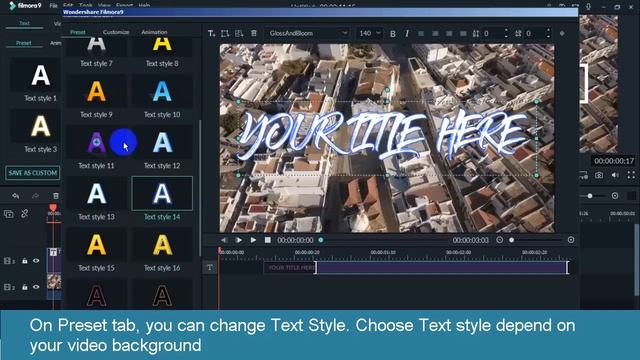Image resolution: width=640 pixels, height=360 pixels.
Task: Click the fullscreen preview icon
Action: click(x=631, y=175)
